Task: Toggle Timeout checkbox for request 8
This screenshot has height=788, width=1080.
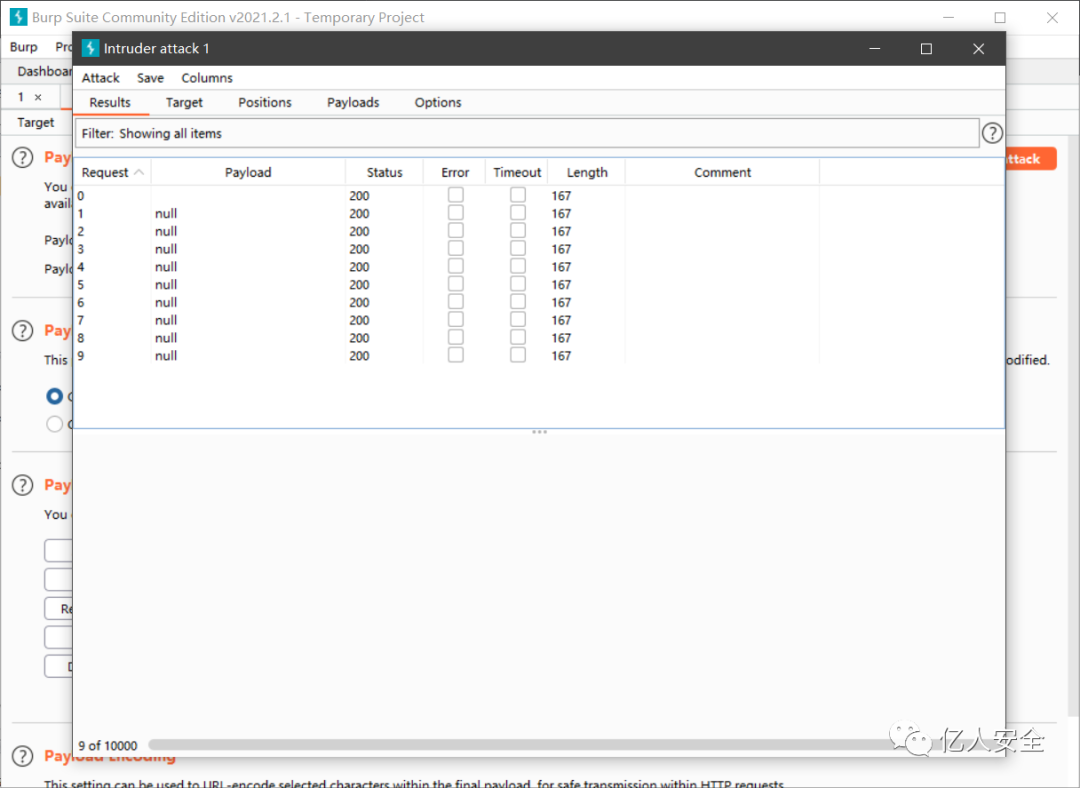Action: (x=518, y=337)
